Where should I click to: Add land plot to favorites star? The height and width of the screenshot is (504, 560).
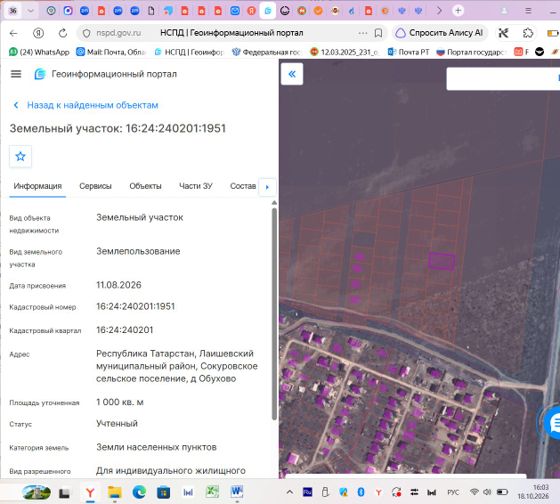[20, 156]
